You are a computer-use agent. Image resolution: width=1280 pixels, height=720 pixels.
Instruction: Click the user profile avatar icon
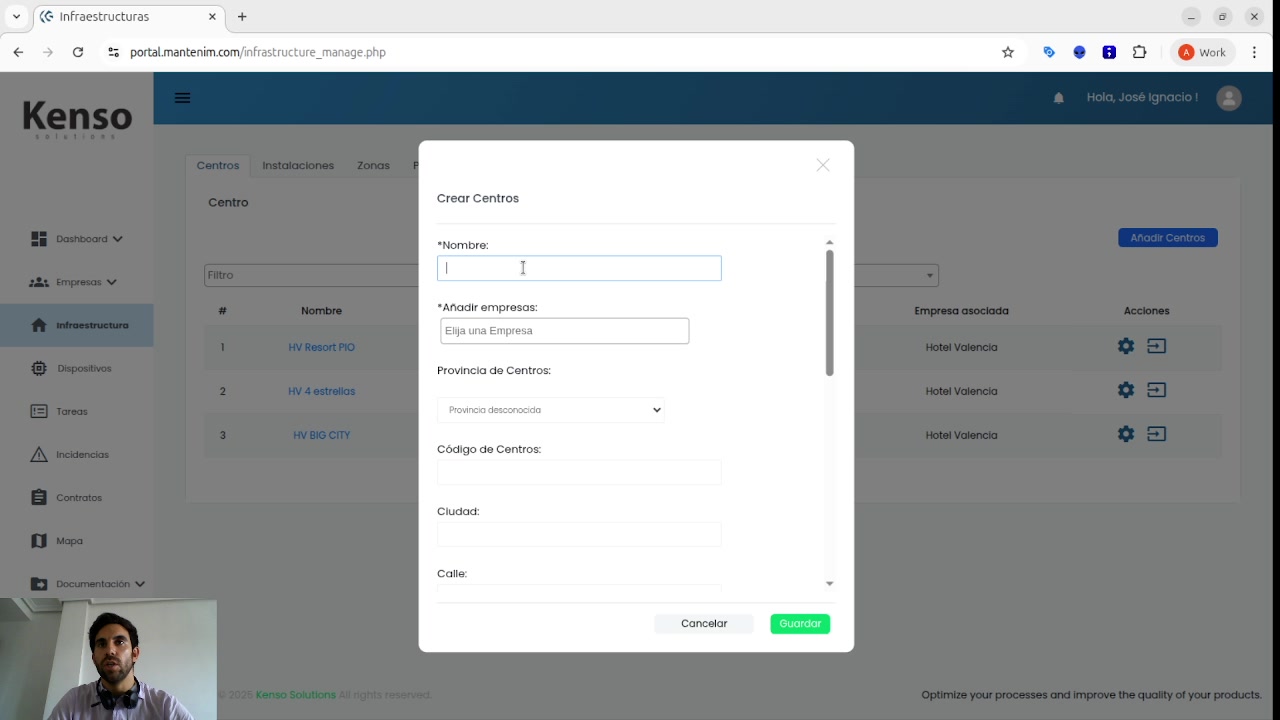click(x=1229, y=98)
